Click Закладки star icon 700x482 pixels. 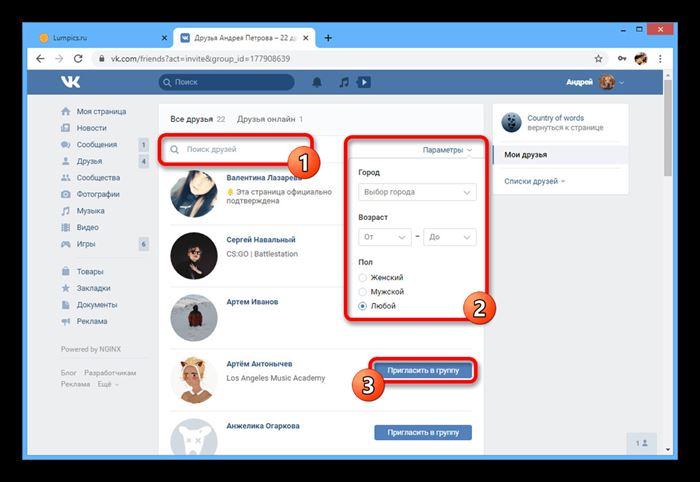pyautogui.click(x=66, y=288)
